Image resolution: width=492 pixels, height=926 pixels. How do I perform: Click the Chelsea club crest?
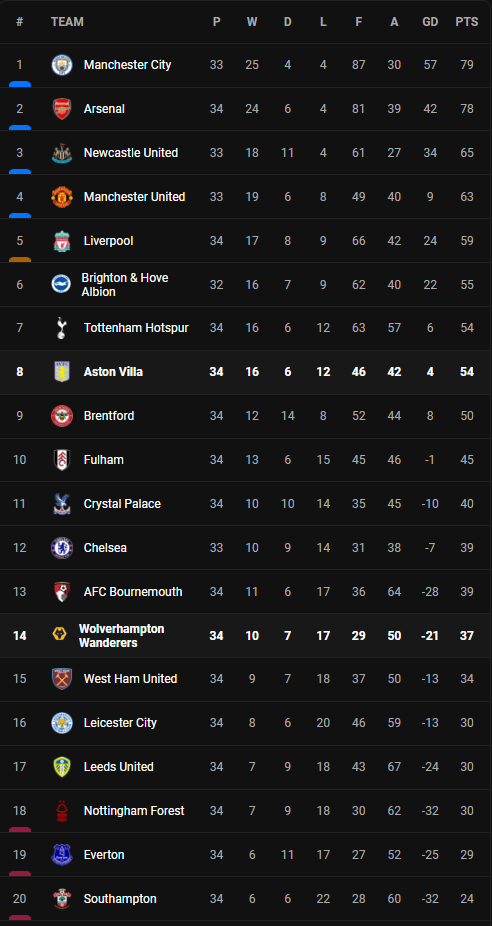click(x=61, y=547)
